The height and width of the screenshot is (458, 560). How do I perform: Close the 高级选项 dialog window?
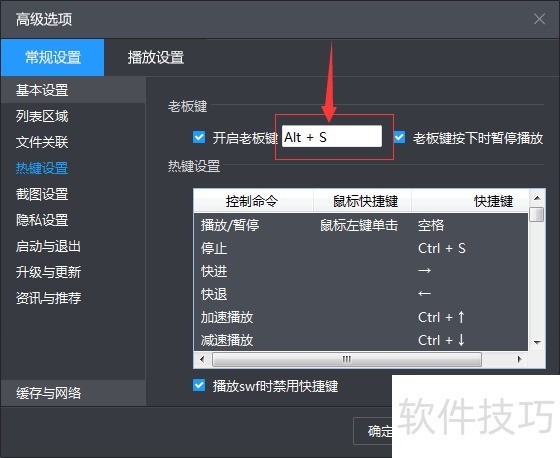click(539, 19)
